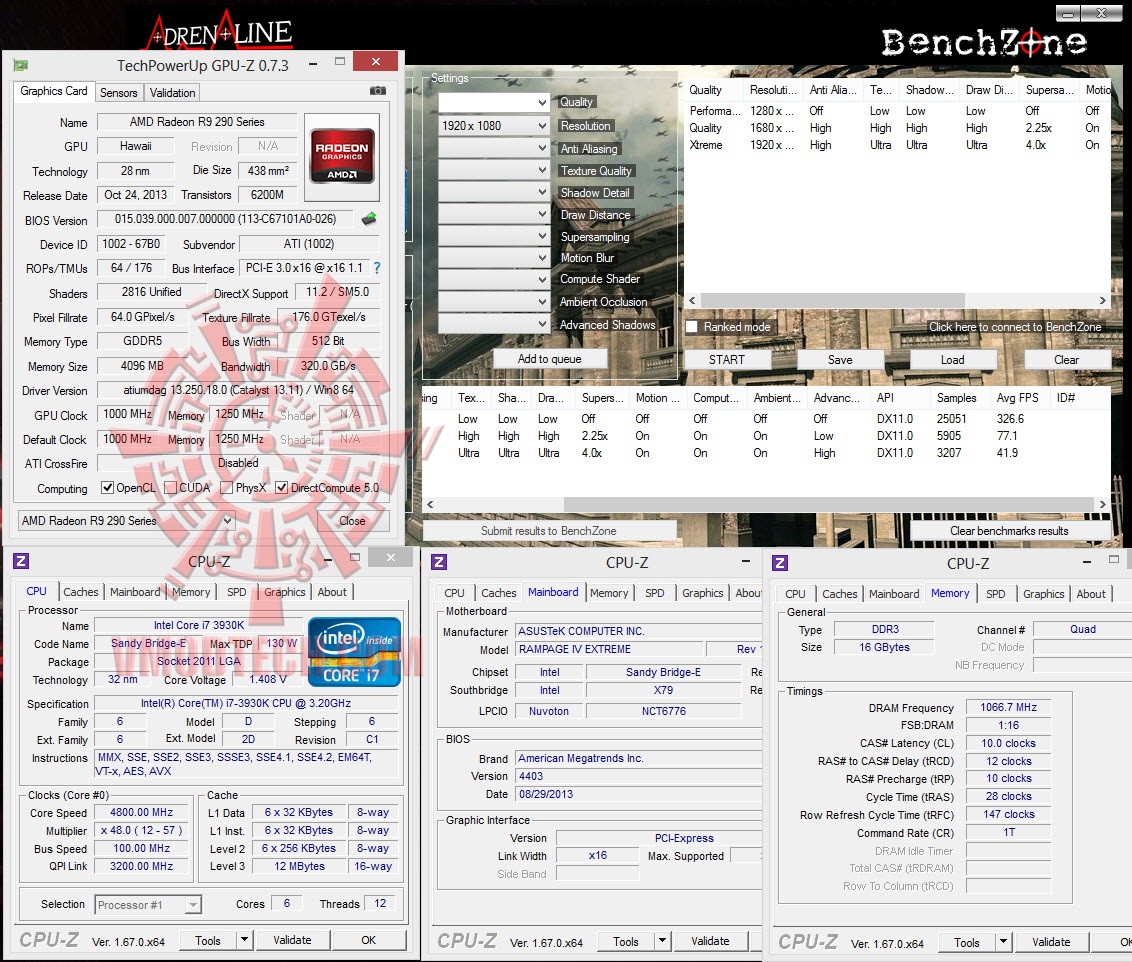Screen dimensions: 1132x962
Task: Open the Caches tab in CPU-Z Processor window
Action: tap(81, 592)
